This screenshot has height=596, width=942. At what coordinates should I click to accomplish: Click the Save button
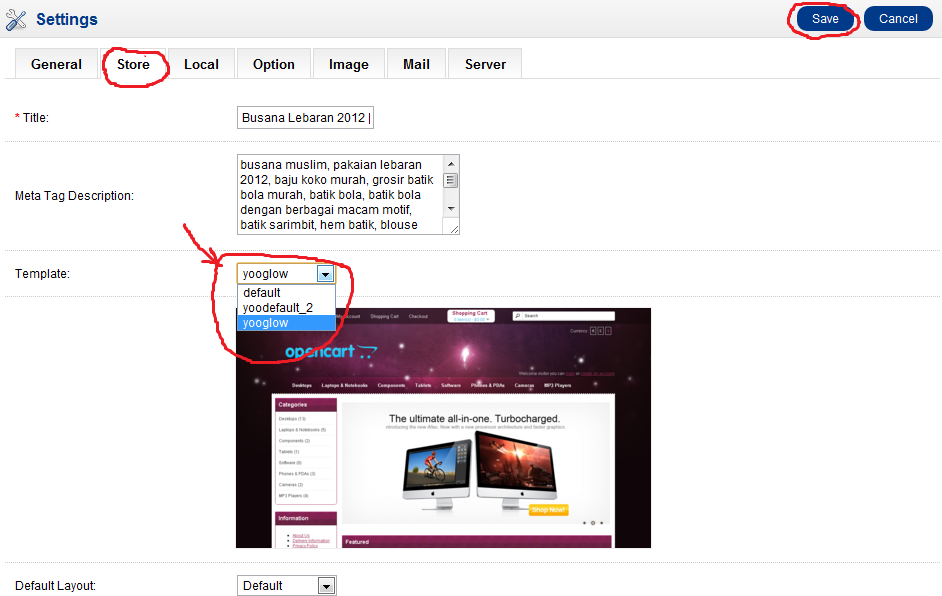tap(825, 19)
